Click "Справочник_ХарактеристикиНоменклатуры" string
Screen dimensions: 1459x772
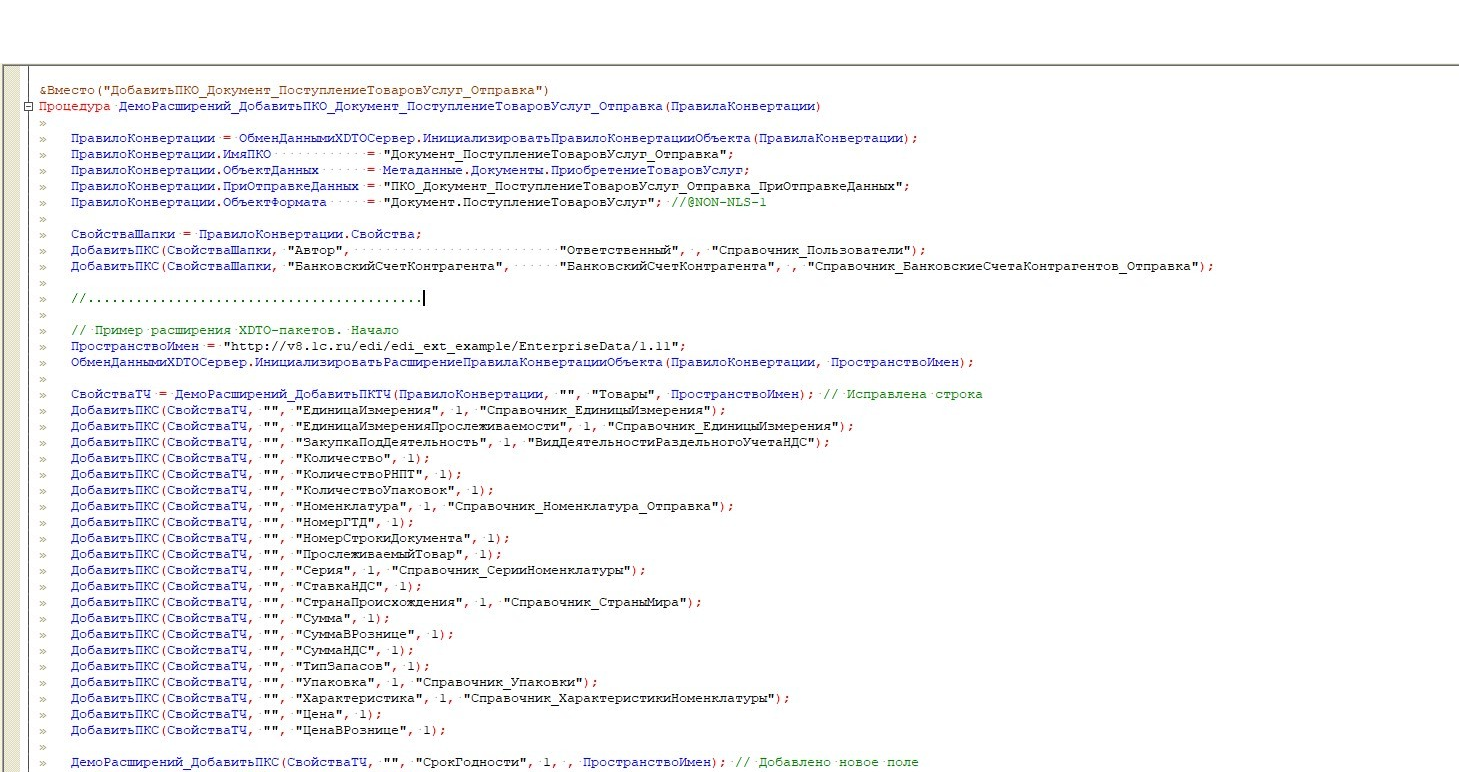coord(625,699)
